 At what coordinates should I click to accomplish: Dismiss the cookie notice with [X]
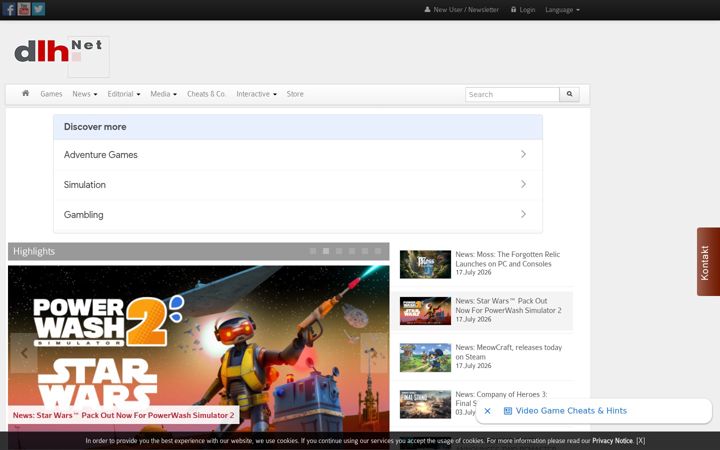click(641, 440)
